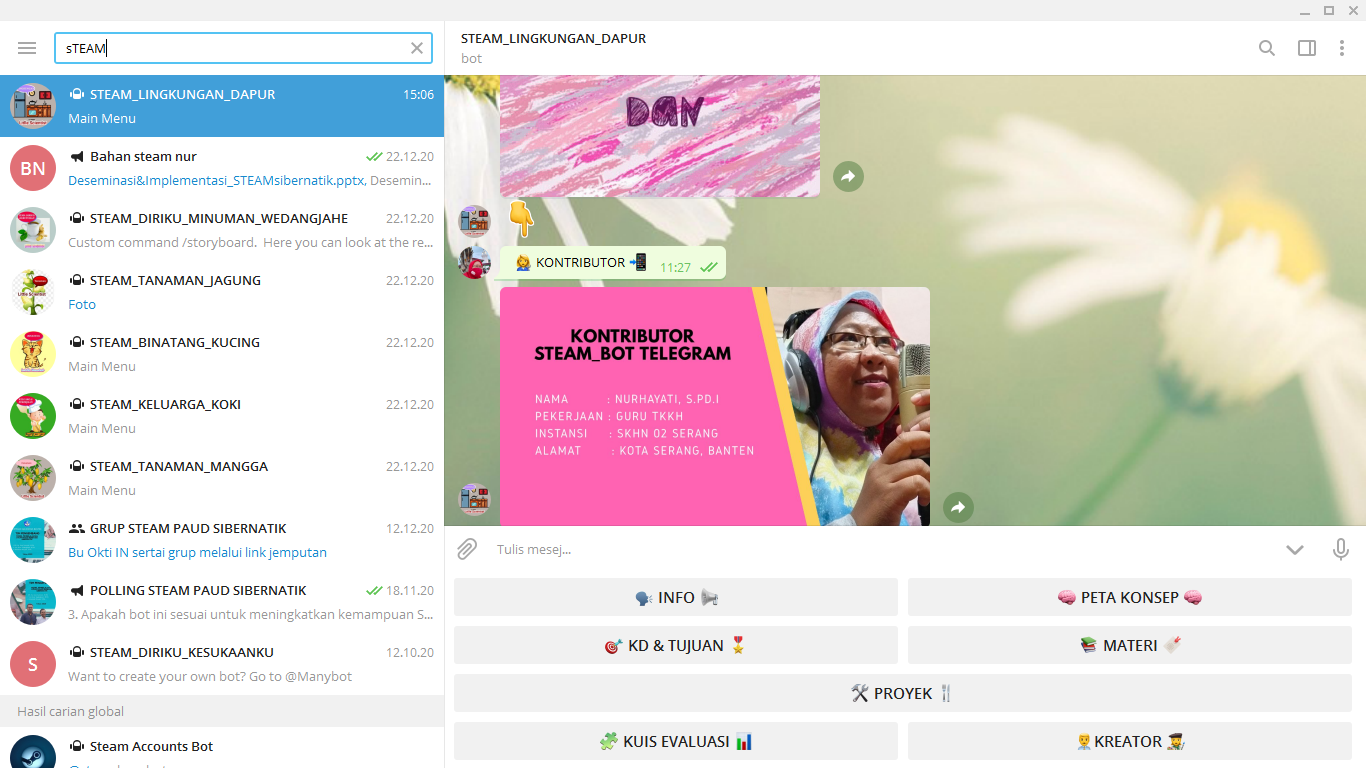Click the POLLING STEAM PAUD avatar
The height and width of the screenshot is (768, 1366).
click(x=33, y=602)
